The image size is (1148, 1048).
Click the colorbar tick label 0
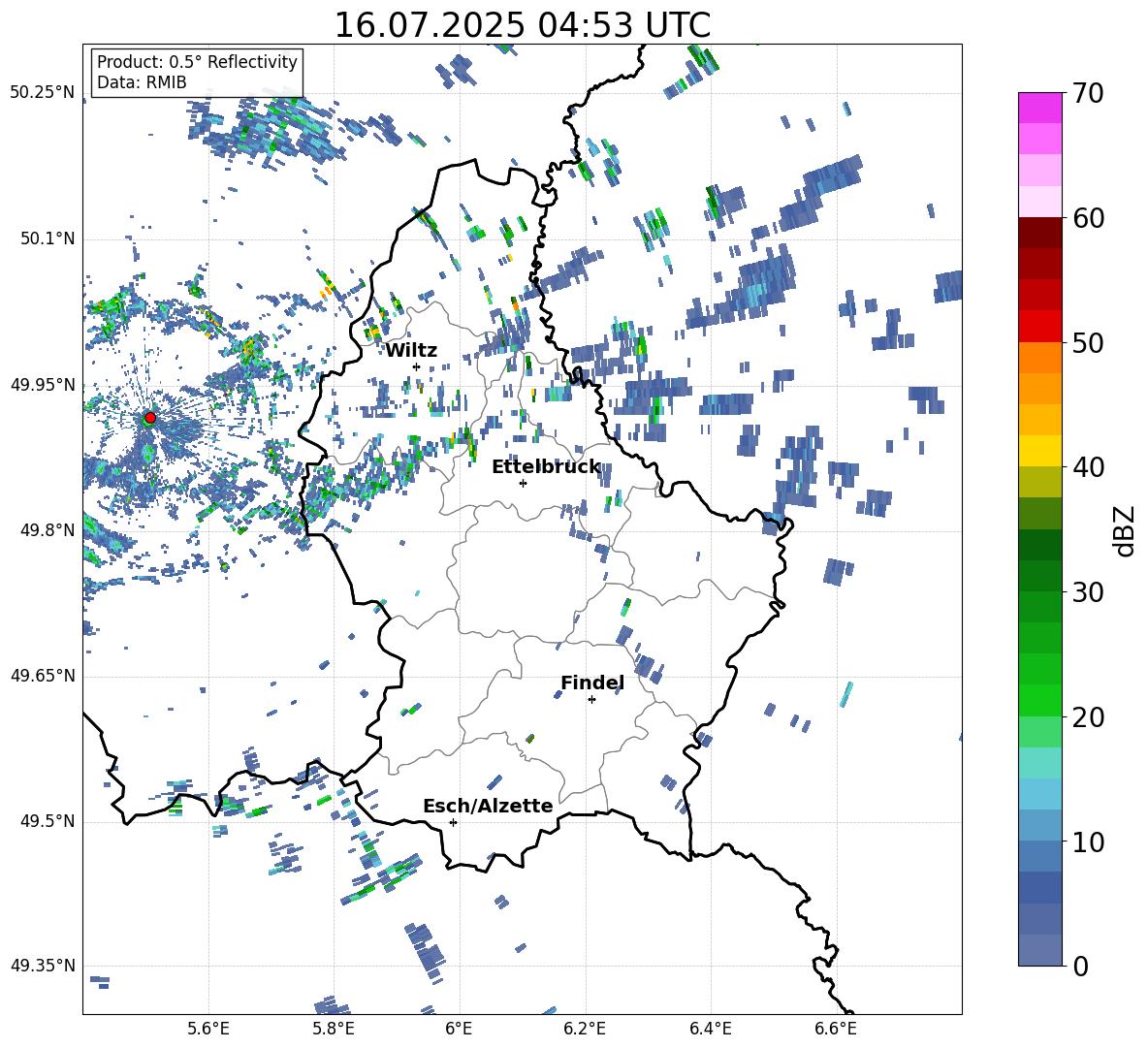[x=1080, y=966]
